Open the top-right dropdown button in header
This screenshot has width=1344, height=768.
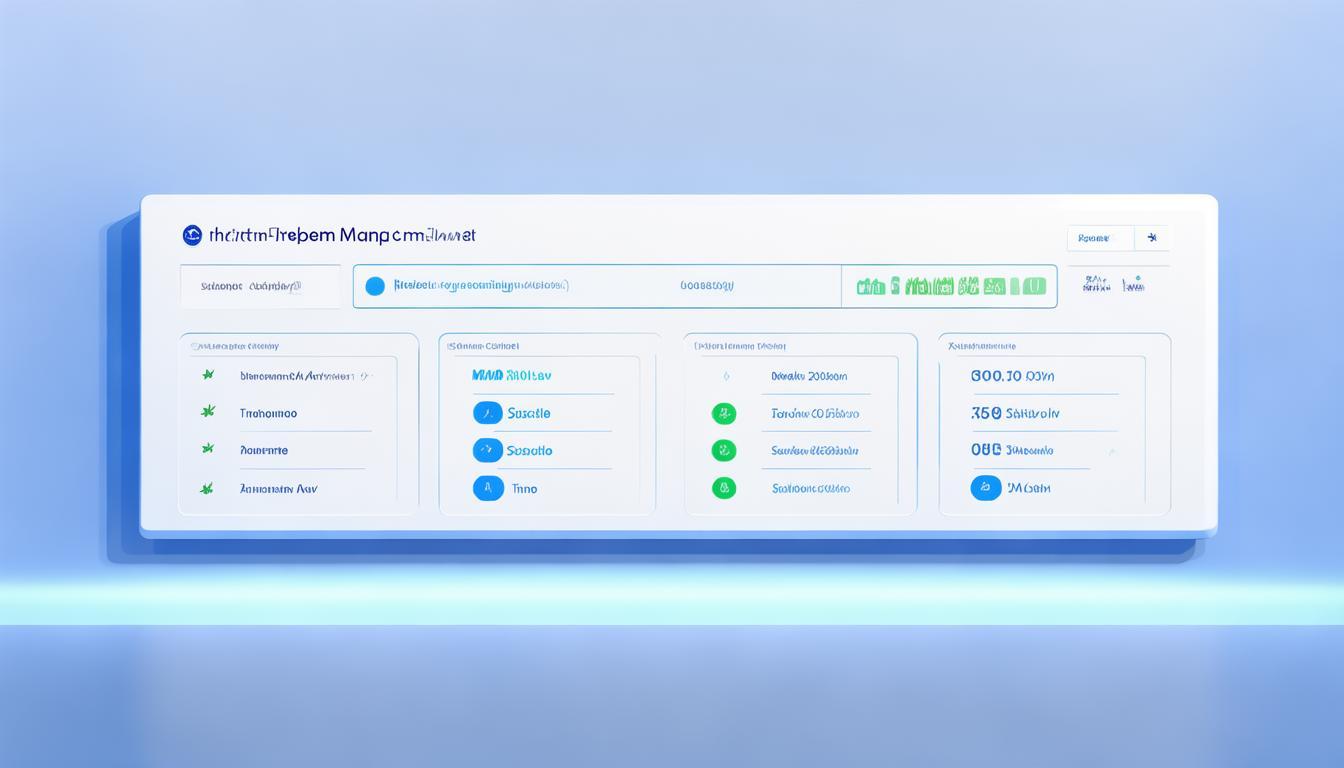pos(1100,238)
